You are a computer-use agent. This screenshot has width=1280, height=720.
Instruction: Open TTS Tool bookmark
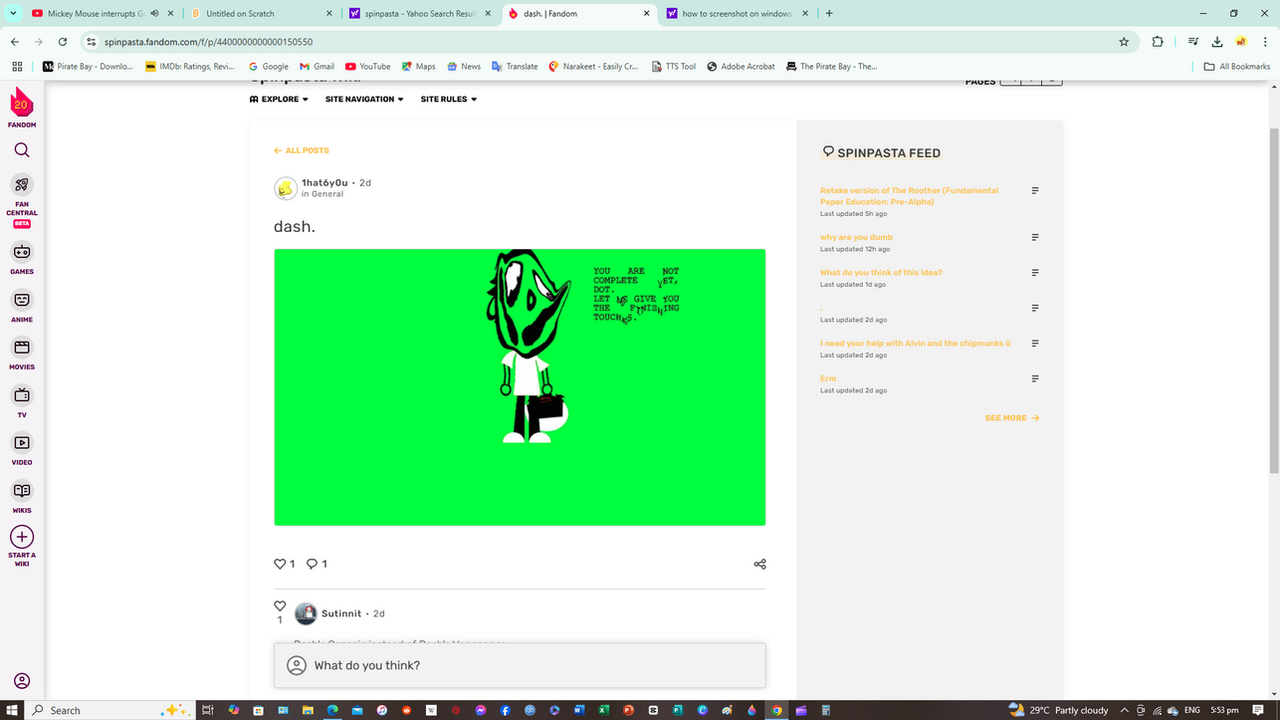[673, 66]
